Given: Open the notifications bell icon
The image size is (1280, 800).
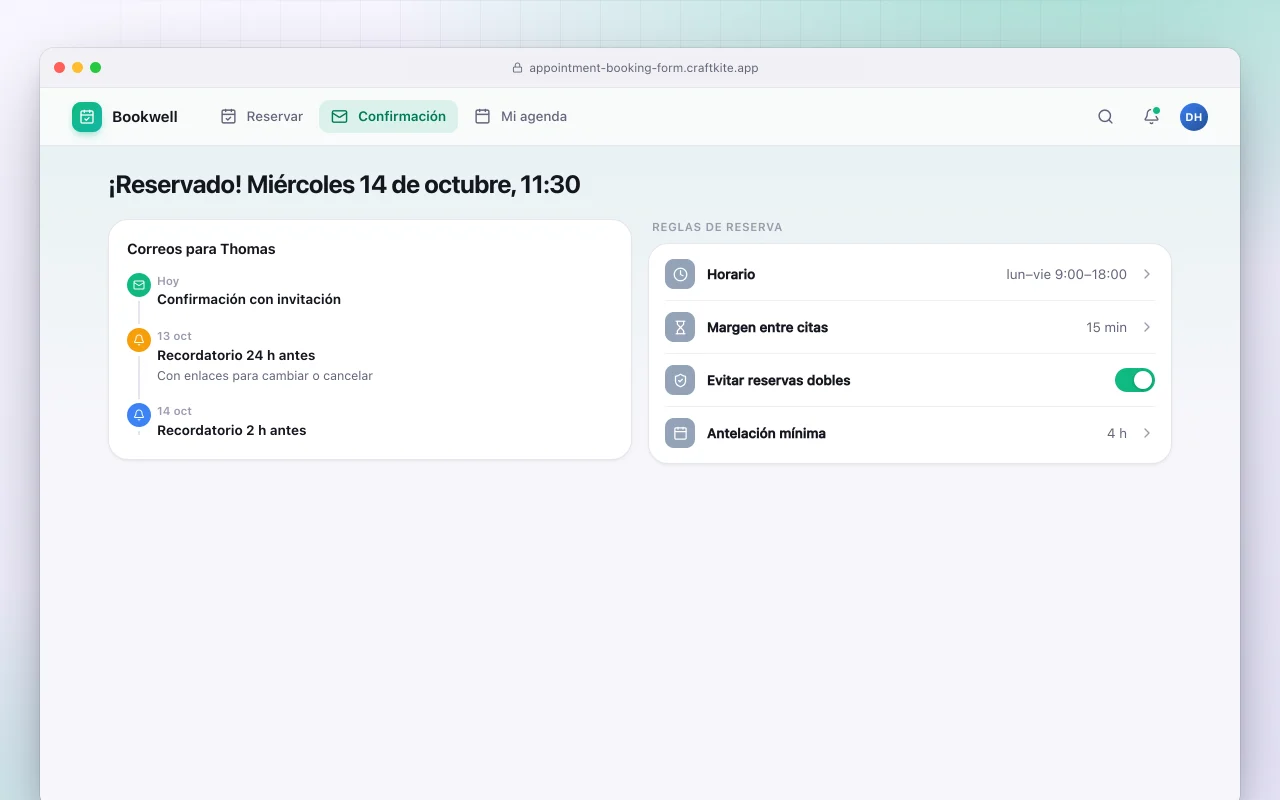Looking at the screenshot, I should pos(1151,117).
